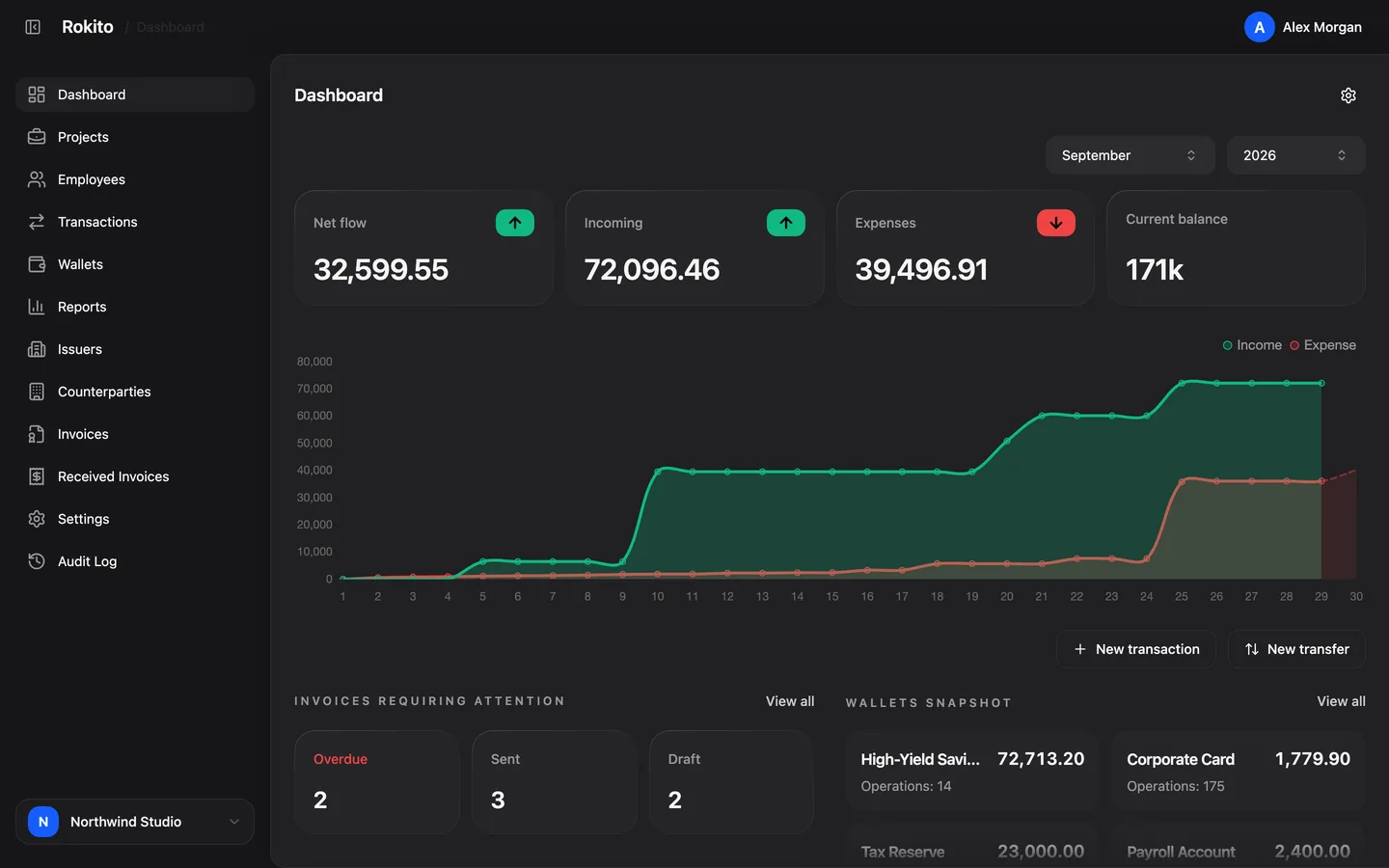
Task: Open the Counterparties page
Action: 135,392
